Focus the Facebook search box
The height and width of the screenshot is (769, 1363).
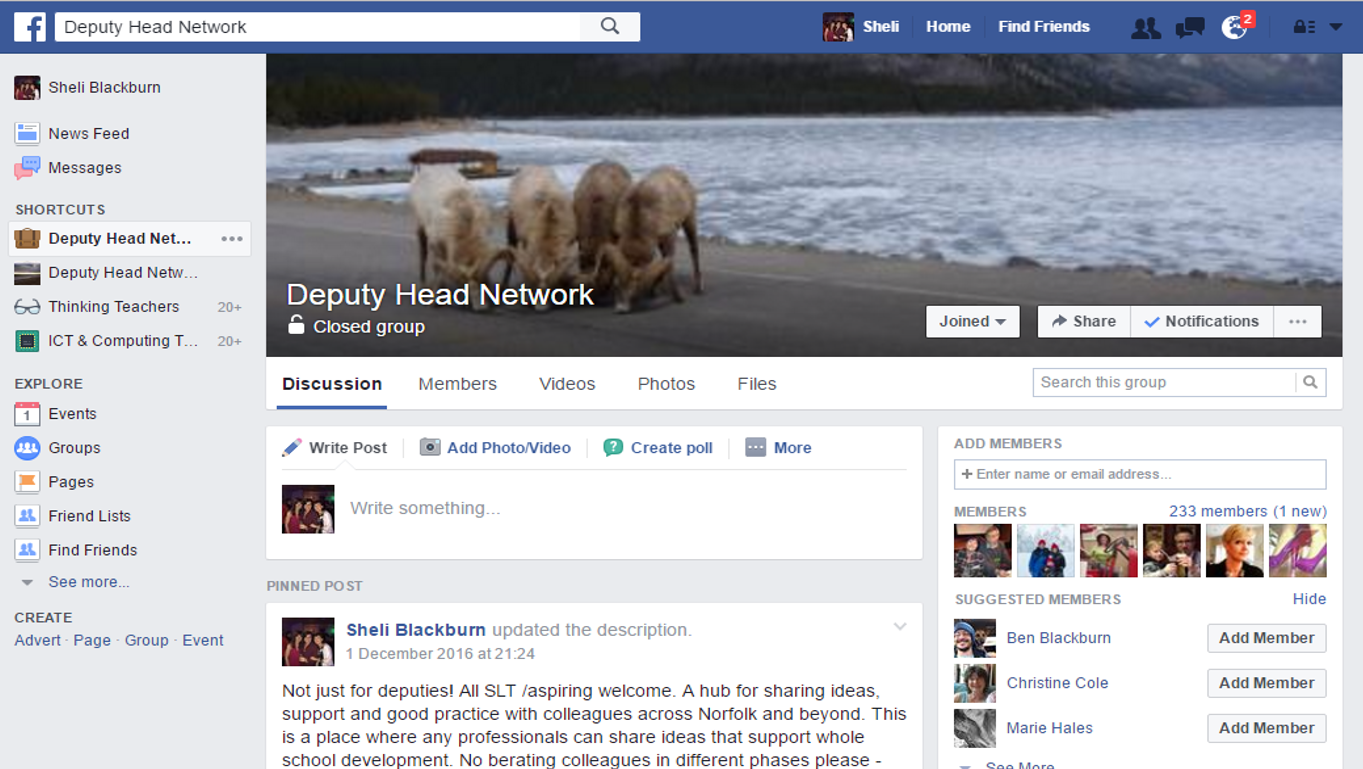click(318, 27)
